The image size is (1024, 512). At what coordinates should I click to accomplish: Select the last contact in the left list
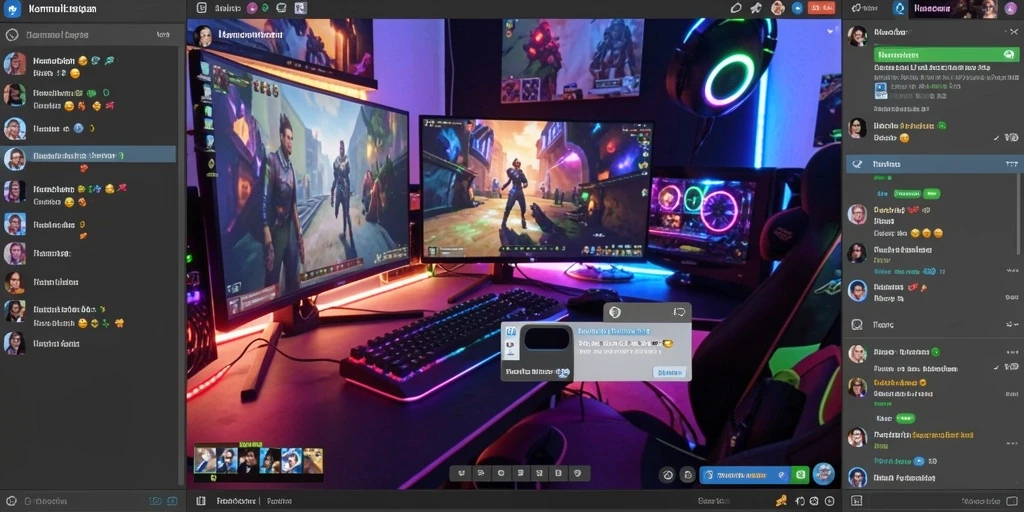pyautogui.click(x=89, y=343)
